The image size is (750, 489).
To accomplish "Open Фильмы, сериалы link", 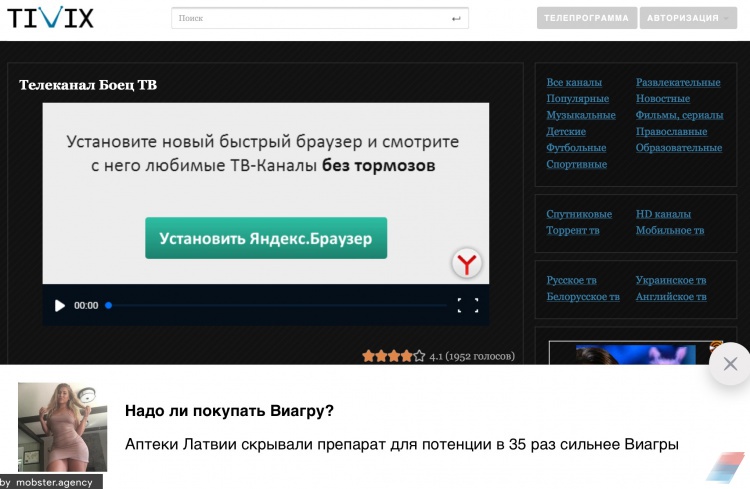I will click(x=679, y=115).
